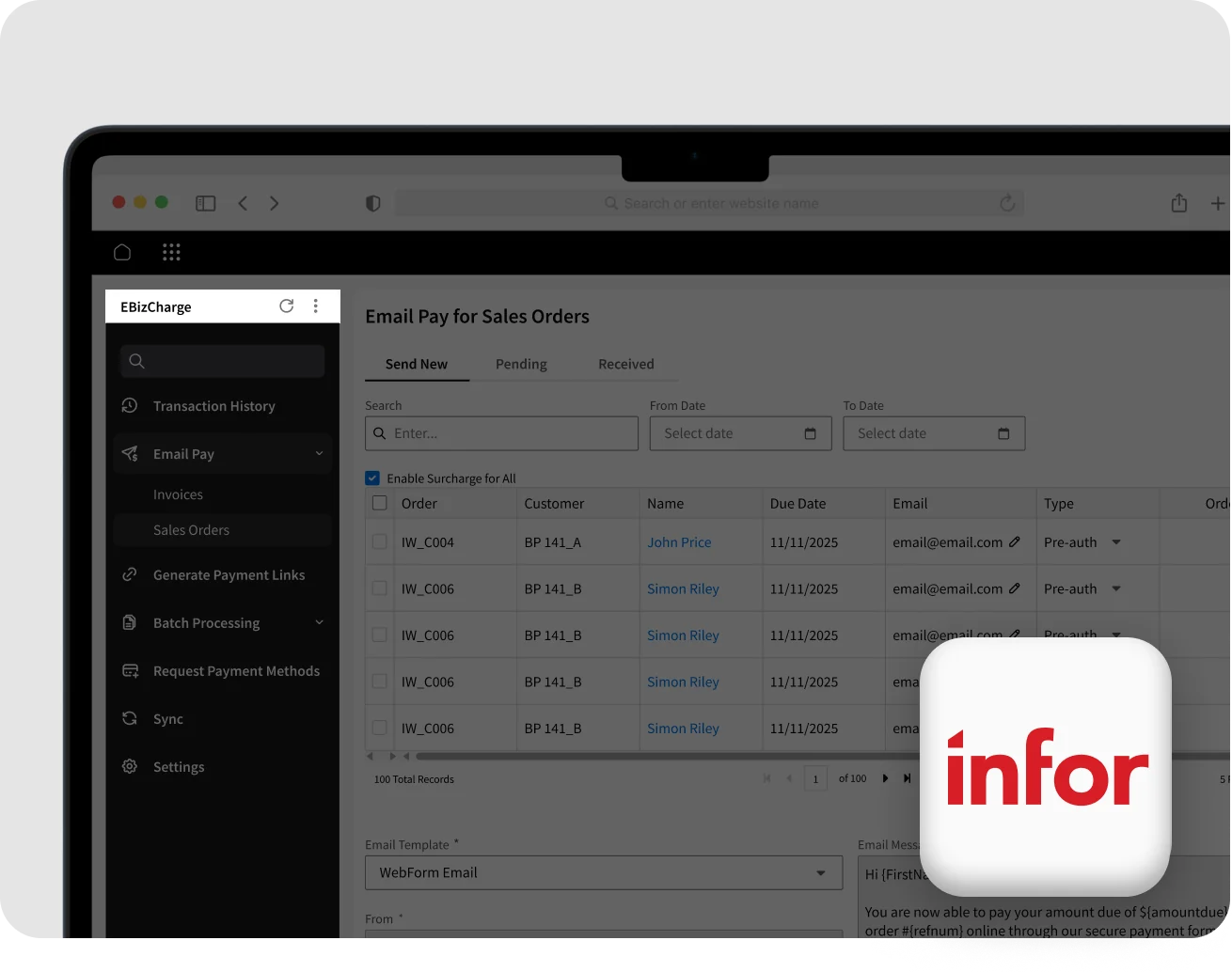Toggle the browser sidebar panel
1232x972 pixels.
206,203
